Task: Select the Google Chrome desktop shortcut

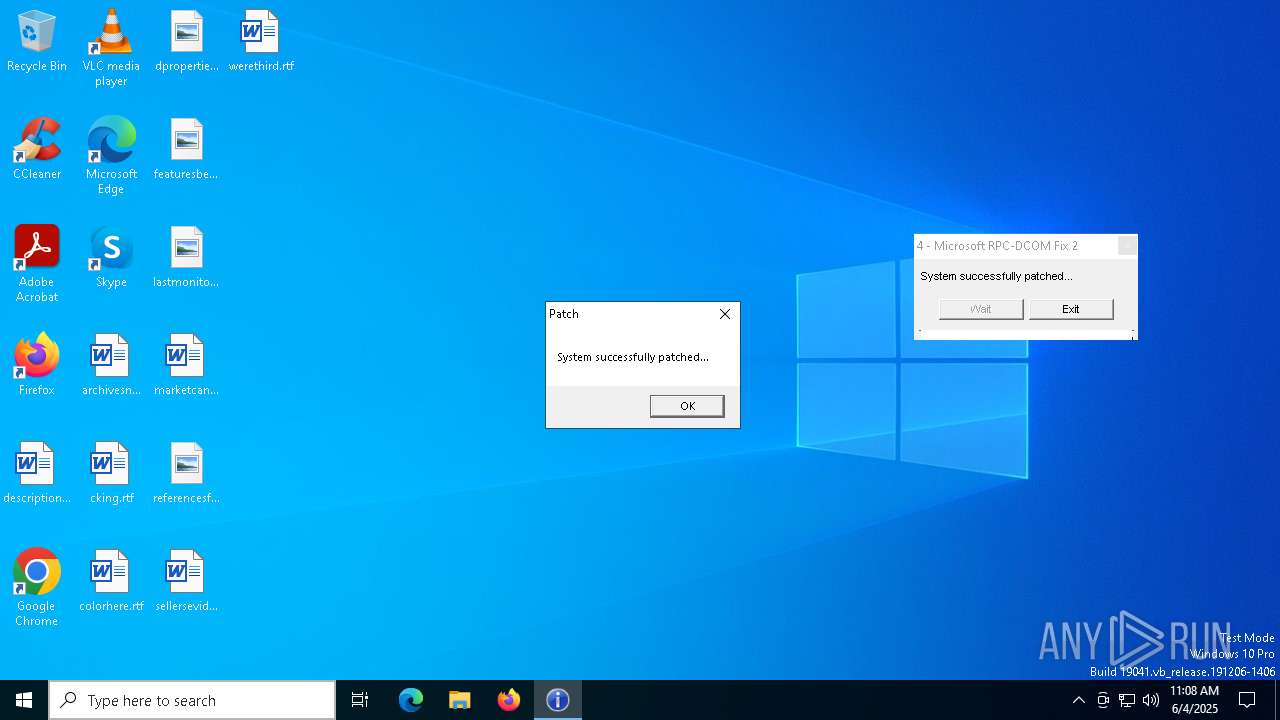Action: (37, 588)
